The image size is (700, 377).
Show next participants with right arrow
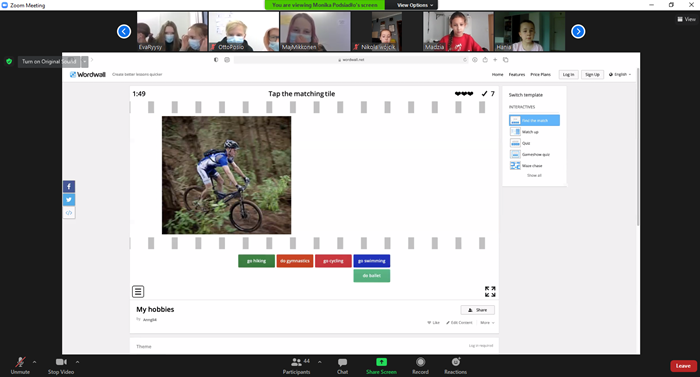click(x=578, y=31)
